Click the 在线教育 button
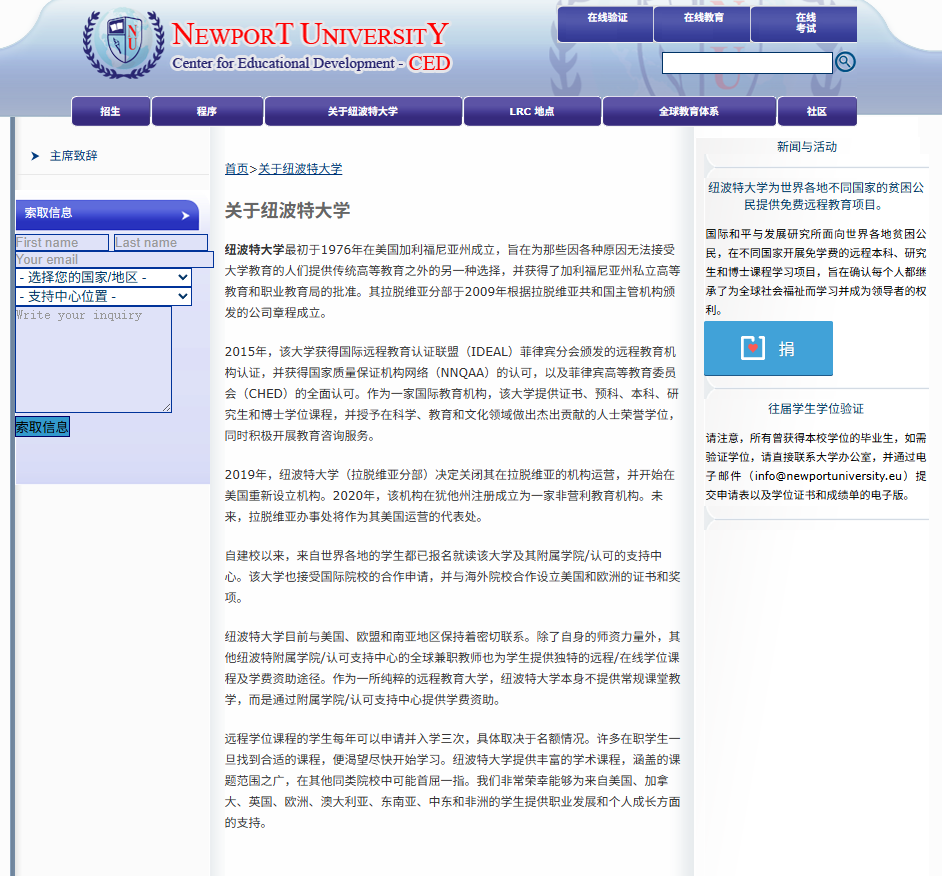Screen dimensions: 942x876 (x=702, y=24)
